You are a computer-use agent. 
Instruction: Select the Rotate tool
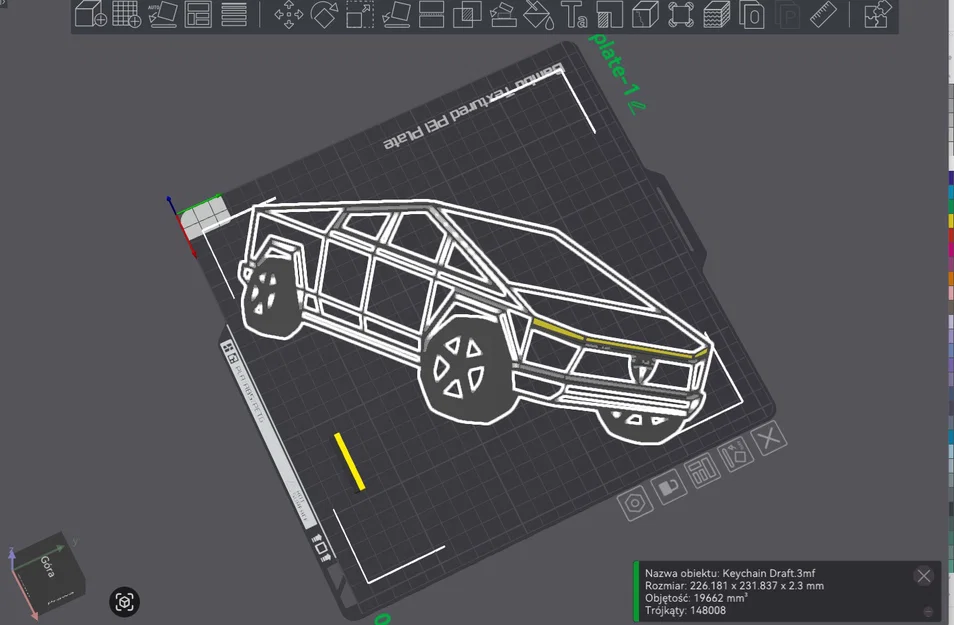click(324, 14)
